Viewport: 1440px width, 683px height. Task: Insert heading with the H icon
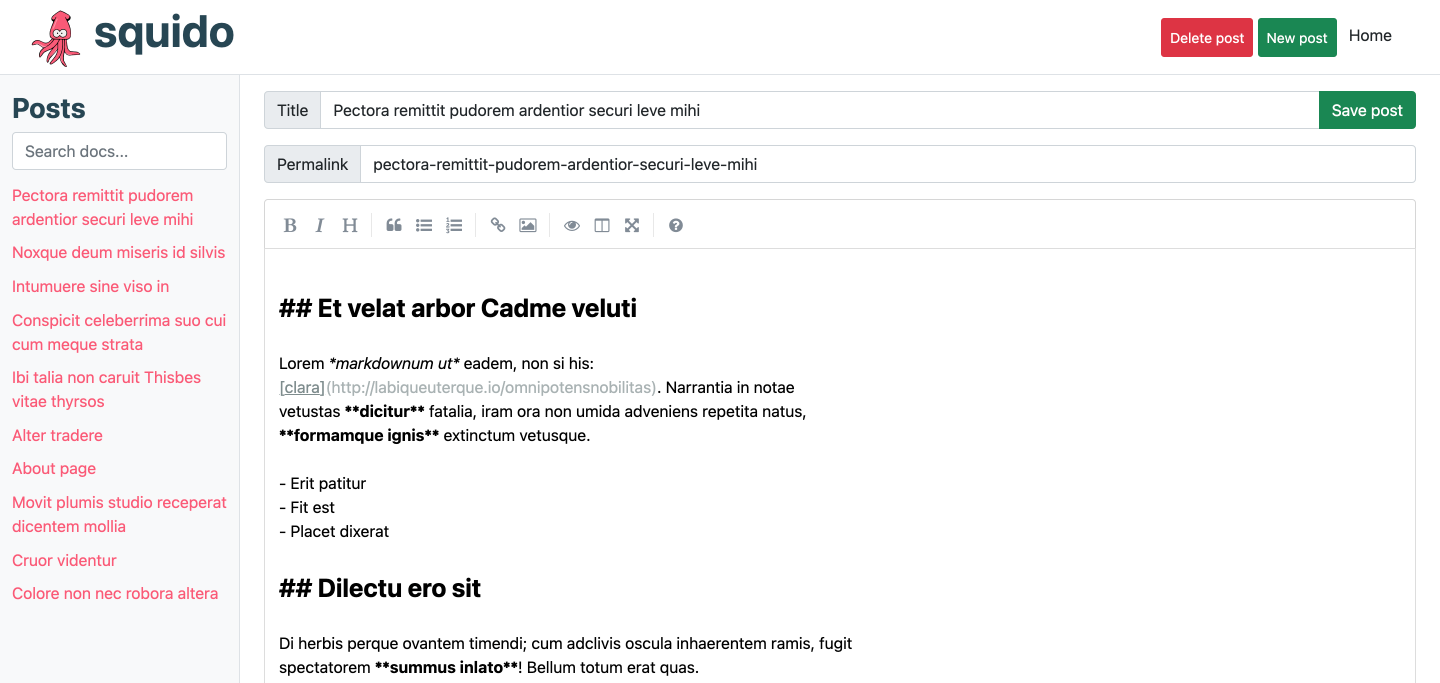[x=350, y=225]
